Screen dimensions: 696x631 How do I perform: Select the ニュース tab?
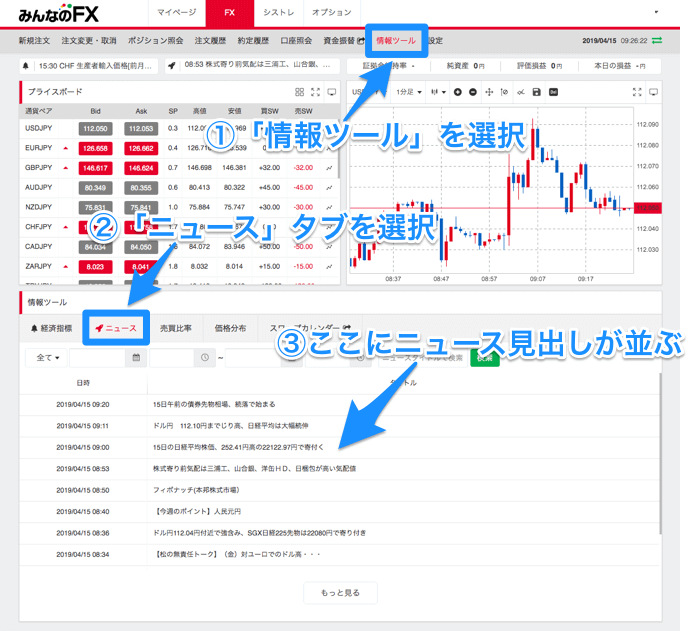point(116,328)
